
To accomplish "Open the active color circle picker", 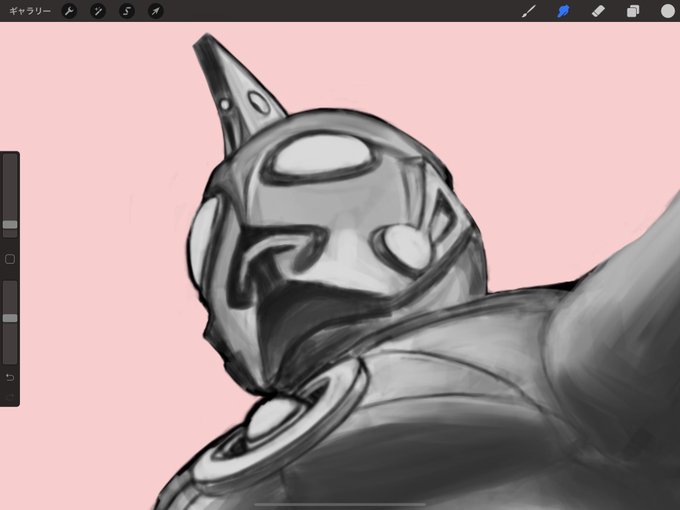I will pyautogui.click(x=667, y=11).
